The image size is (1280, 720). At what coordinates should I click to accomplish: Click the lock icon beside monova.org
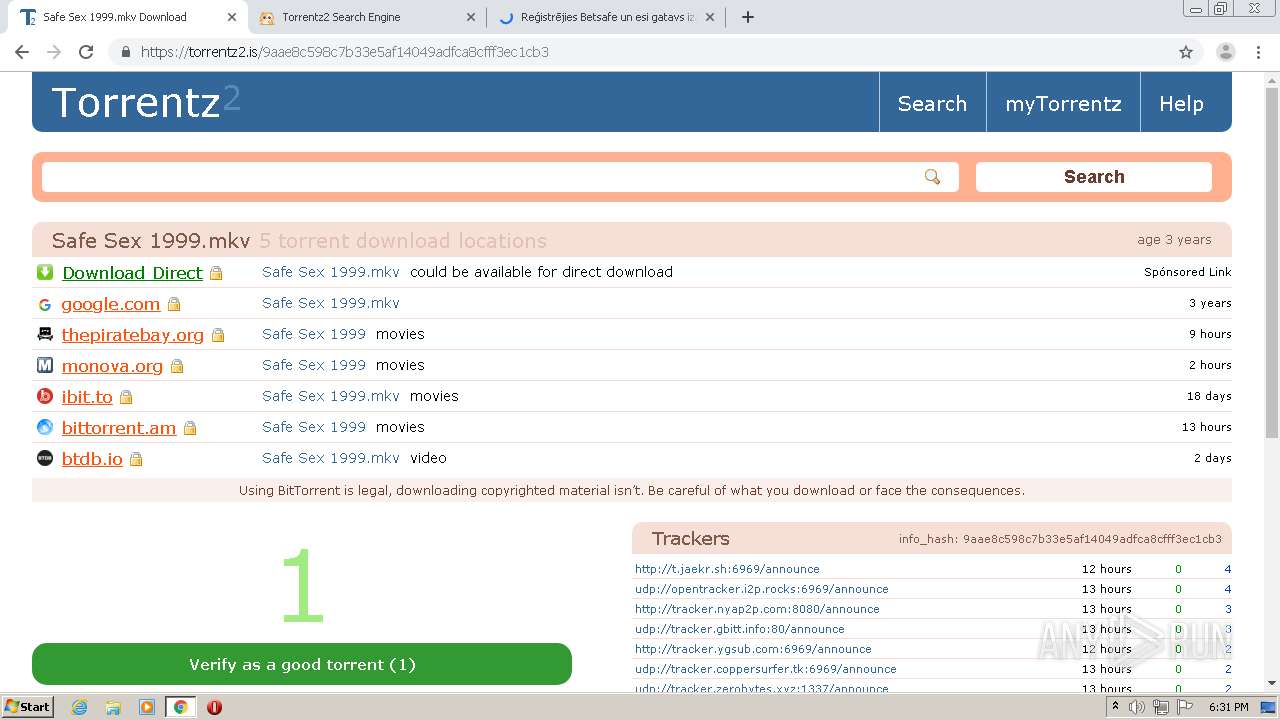tap(177, 367)
